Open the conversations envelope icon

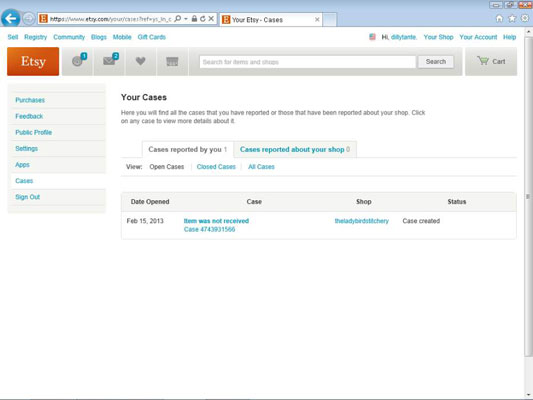(x=109, y=62)
